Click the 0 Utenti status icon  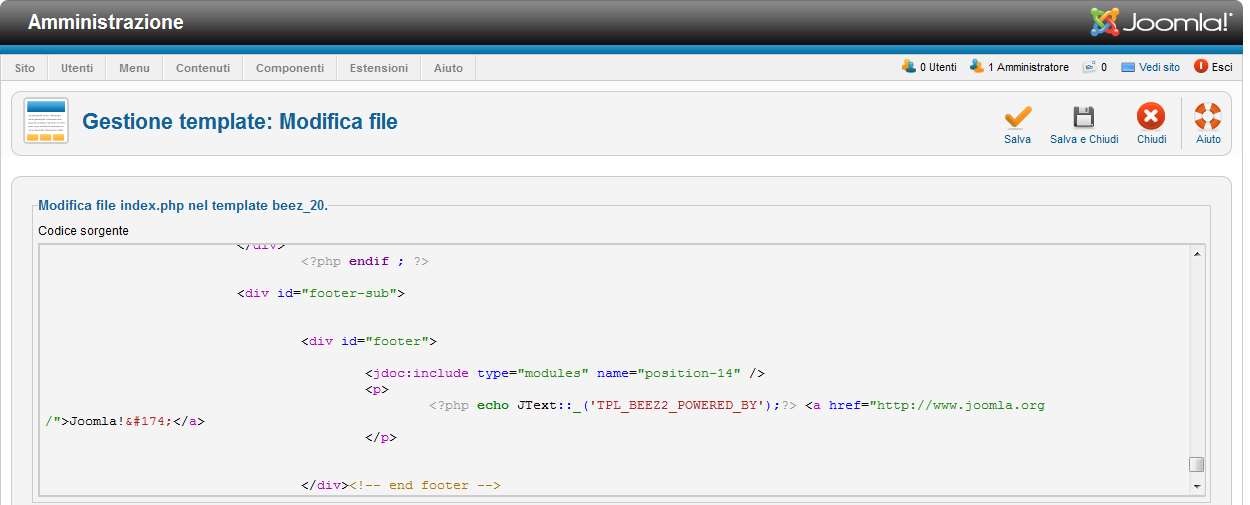tap(909, 67)
